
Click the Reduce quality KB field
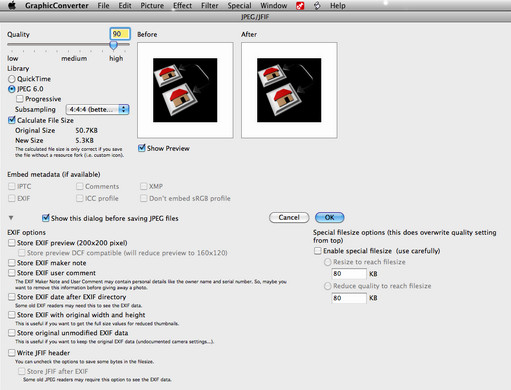click(x=349, y=298)
